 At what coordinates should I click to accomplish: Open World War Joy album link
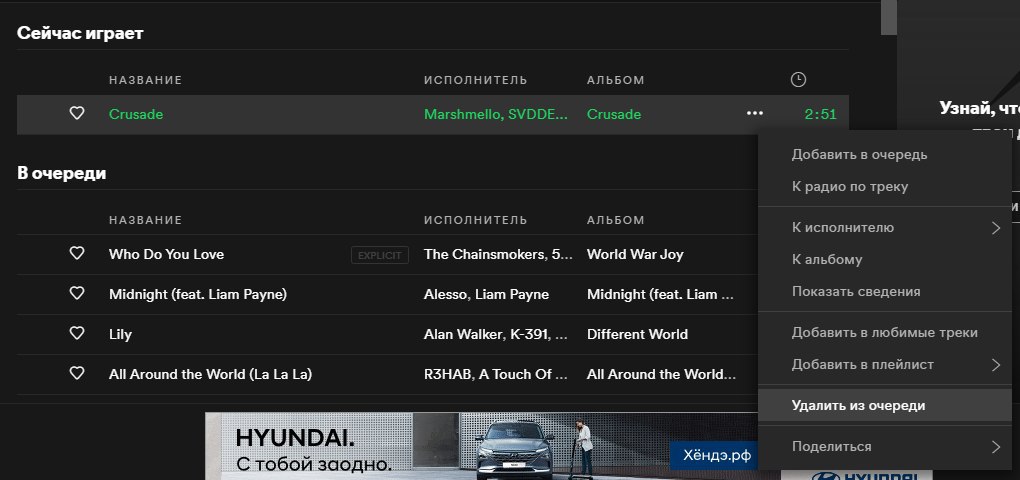(x=635, y=254)
